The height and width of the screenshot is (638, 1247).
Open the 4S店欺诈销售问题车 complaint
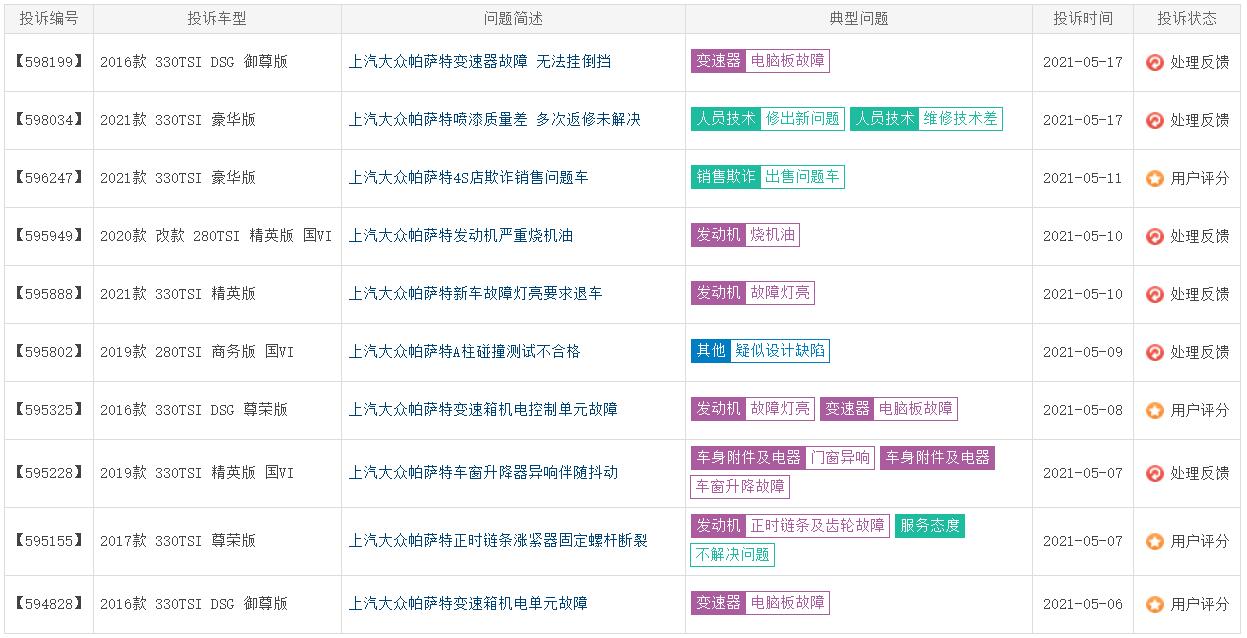tap(468, 178)
